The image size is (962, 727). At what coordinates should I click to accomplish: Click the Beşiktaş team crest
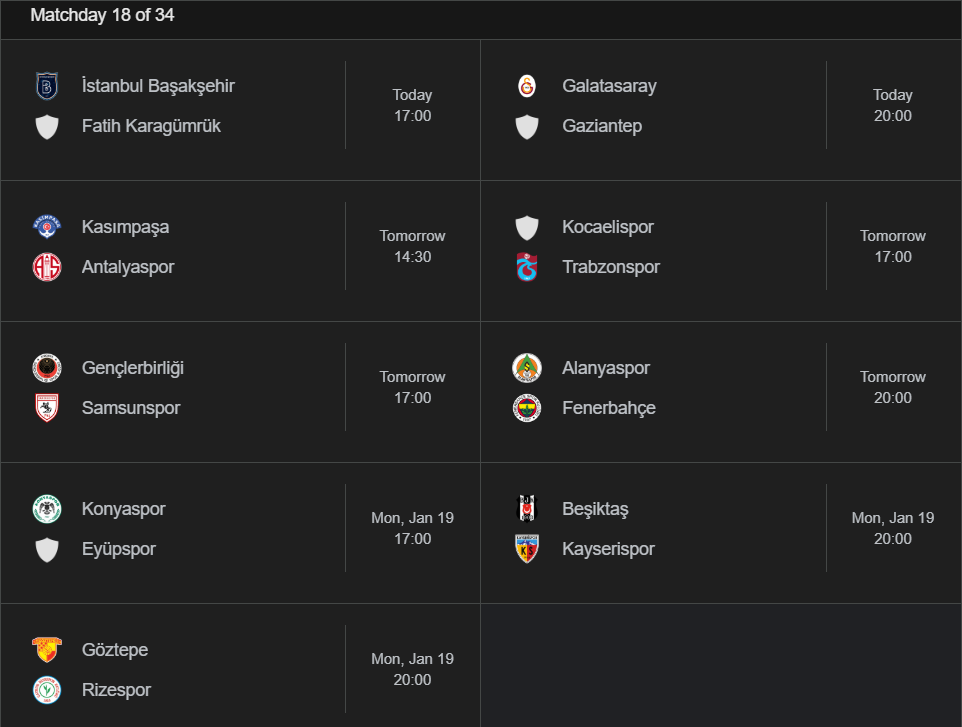(527, 509)
